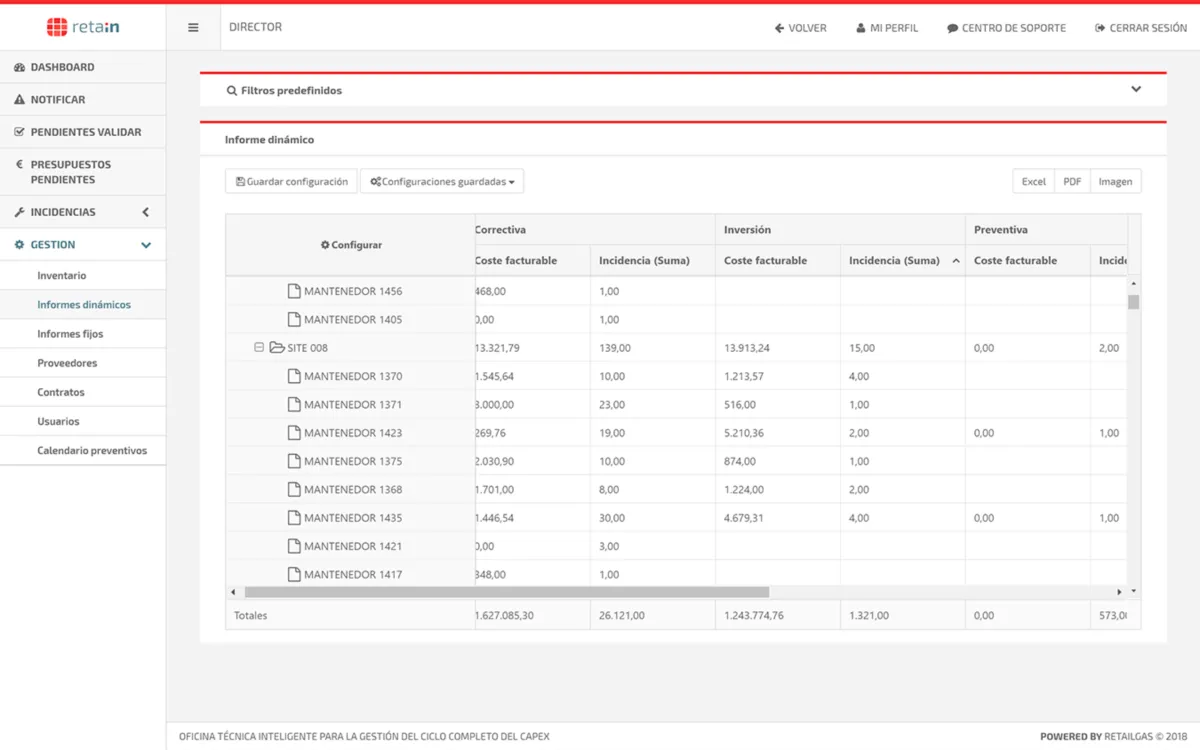1200x750 pixels.
Task: Click MANTENEDOR 1368 row label
Action: 353,489
